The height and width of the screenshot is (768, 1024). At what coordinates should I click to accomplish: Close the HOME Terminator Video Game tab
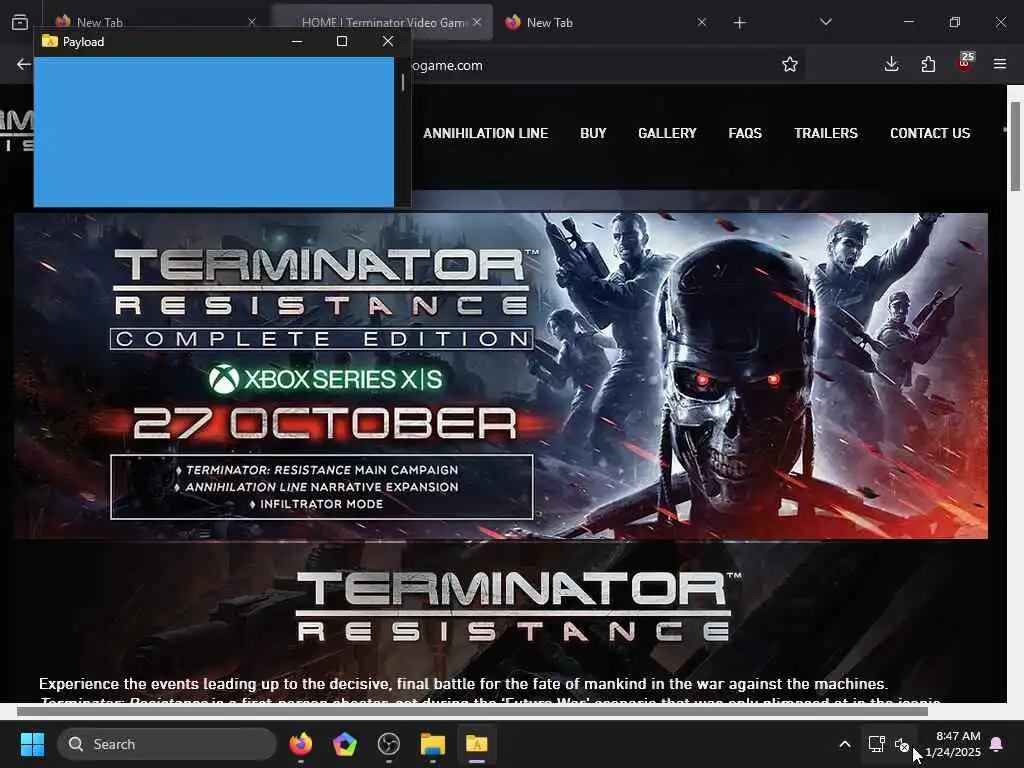(x=477, y=22)
